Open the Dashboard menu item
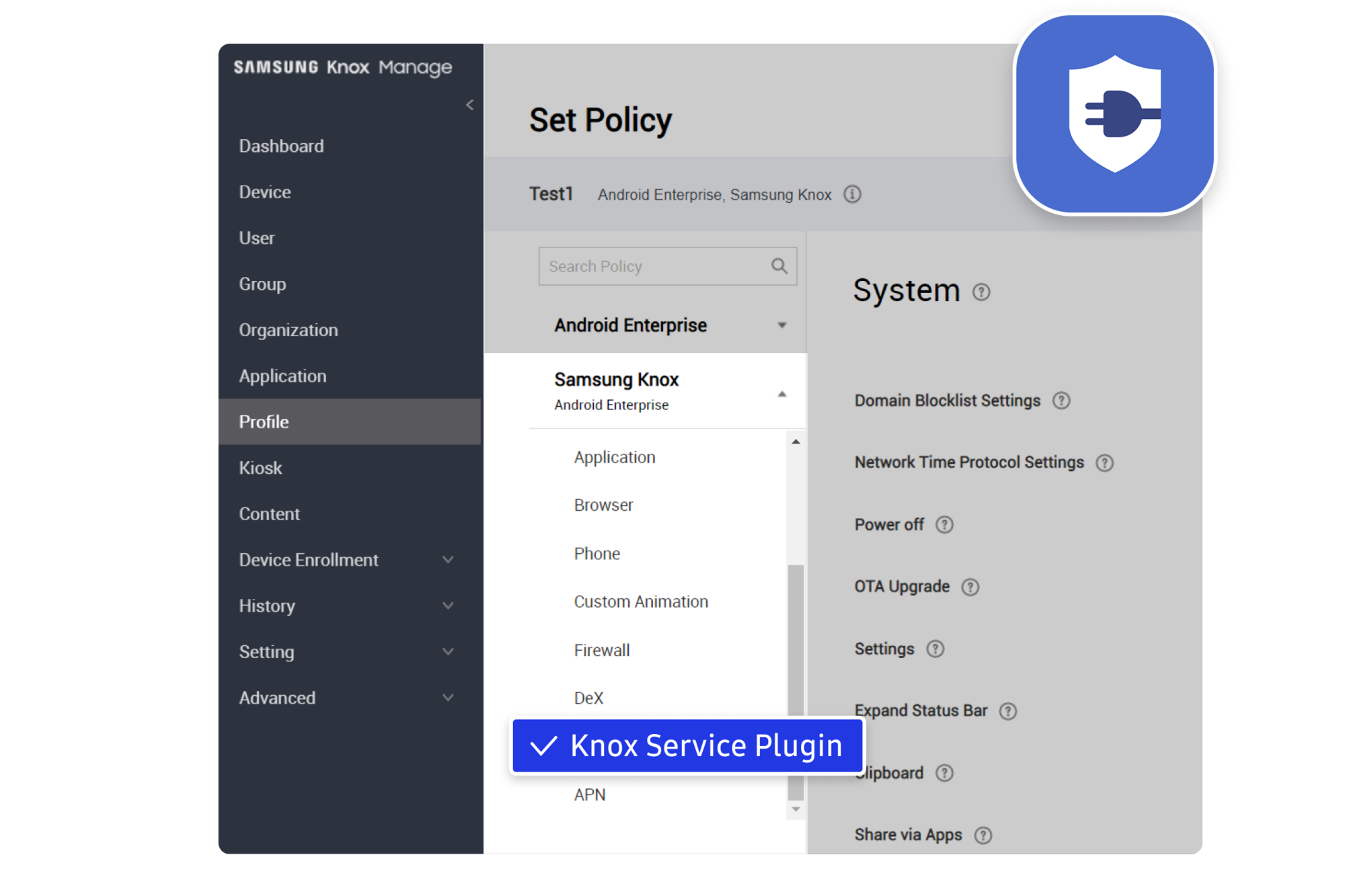The width and height of the screenshot is (1345, 896). [x=281, y=146]
